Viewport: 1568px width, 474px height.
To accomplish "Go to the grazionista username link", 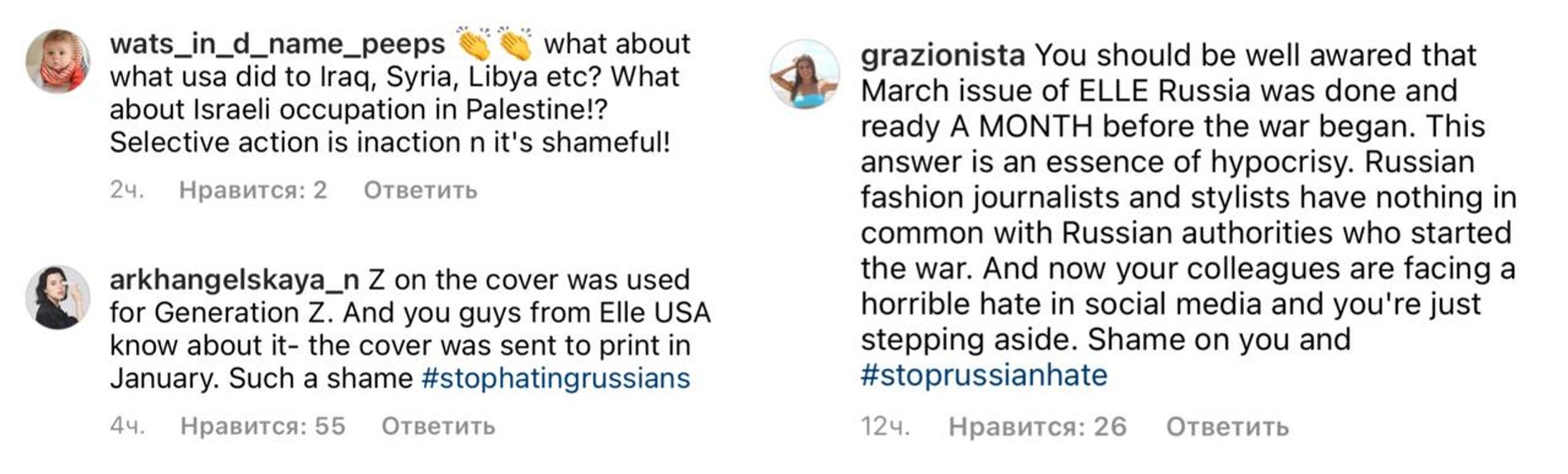I will [942, 55].
